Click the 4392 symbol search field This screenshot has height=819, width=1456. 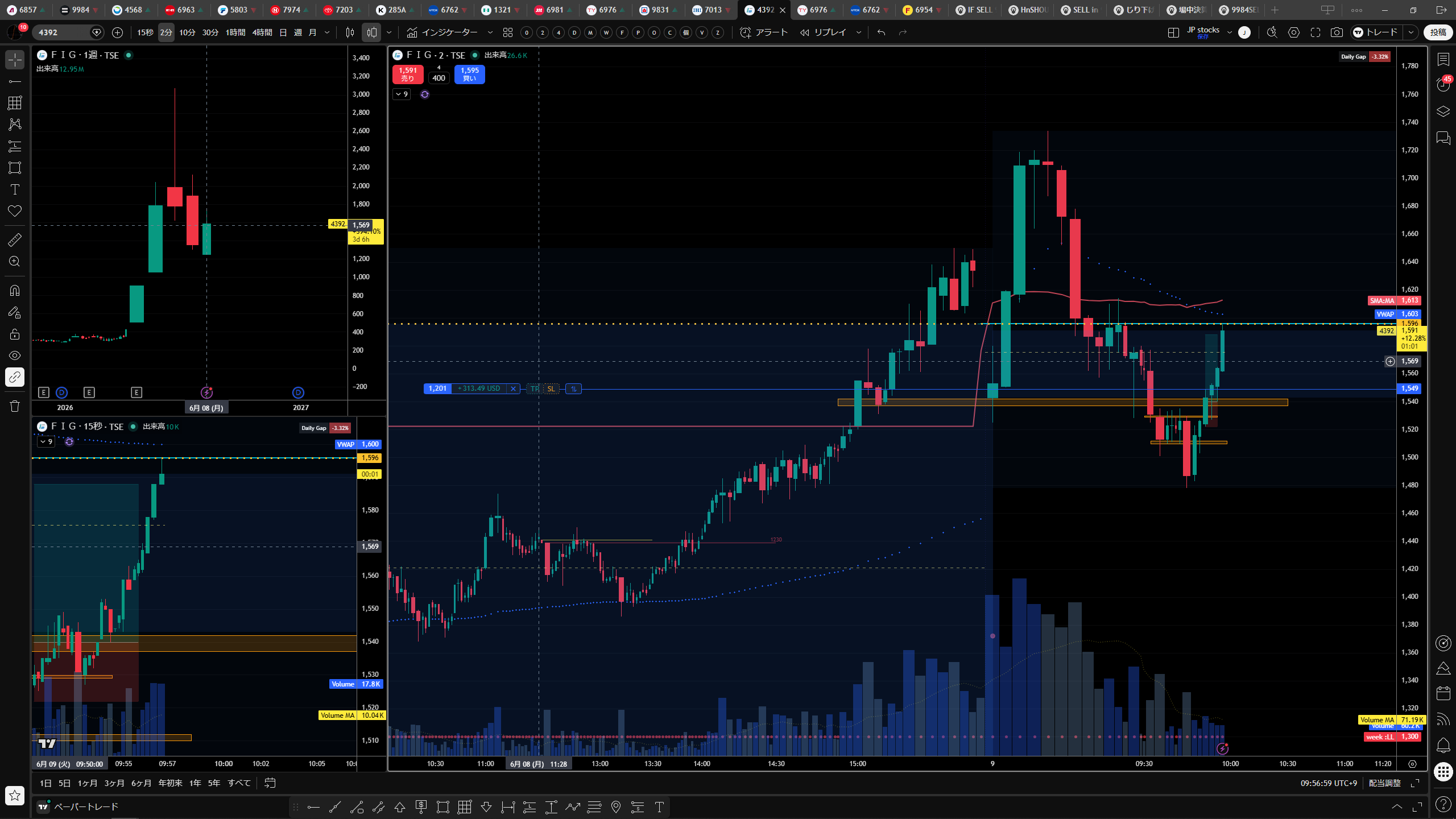click(61, 32)
